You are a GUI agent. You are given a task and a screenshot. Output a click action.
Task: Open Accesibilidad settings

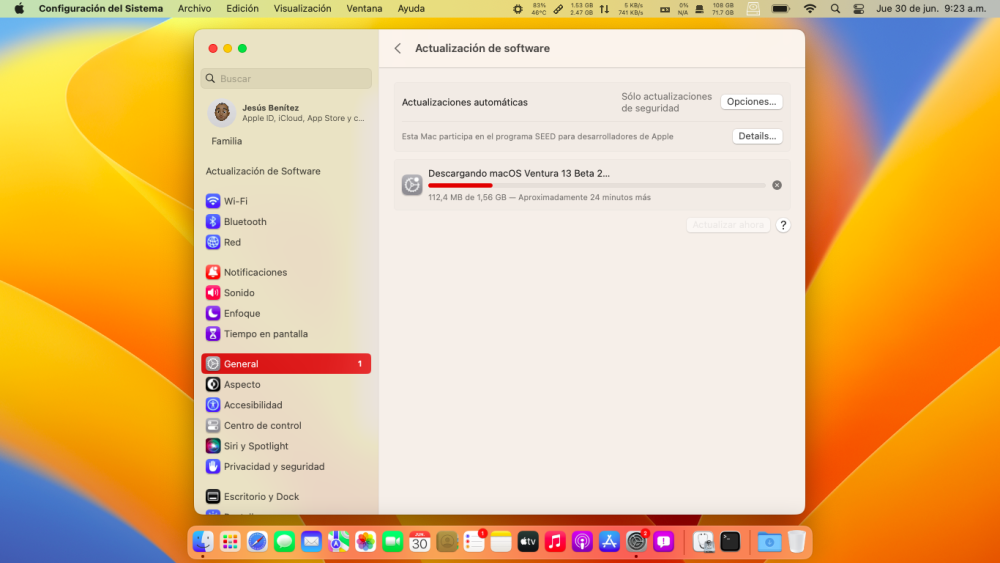pos(286,405)
